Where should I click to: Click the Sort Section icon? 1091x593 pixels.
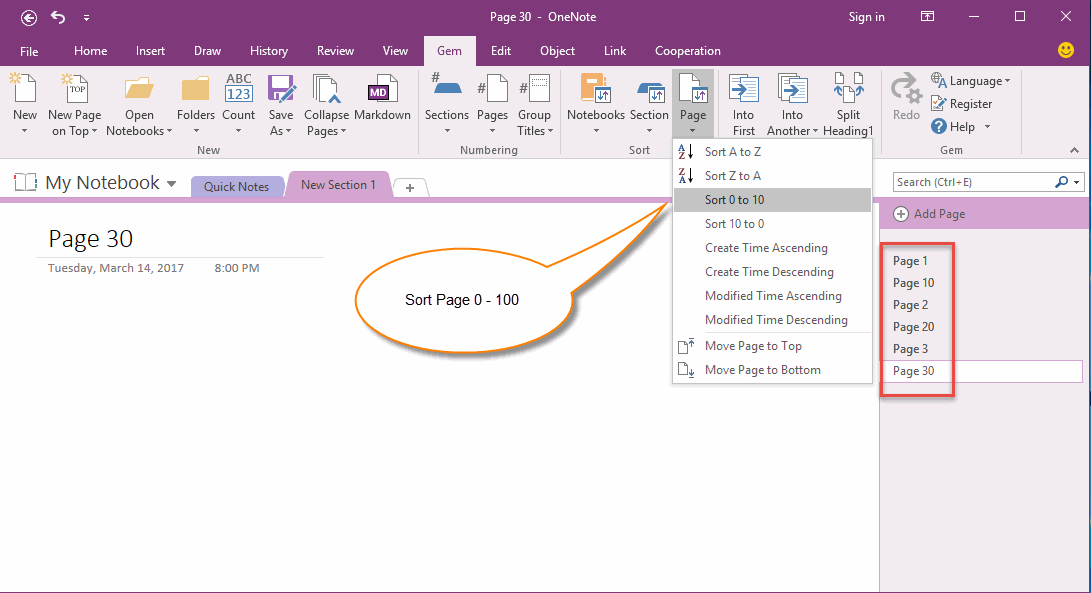[650, 91]
